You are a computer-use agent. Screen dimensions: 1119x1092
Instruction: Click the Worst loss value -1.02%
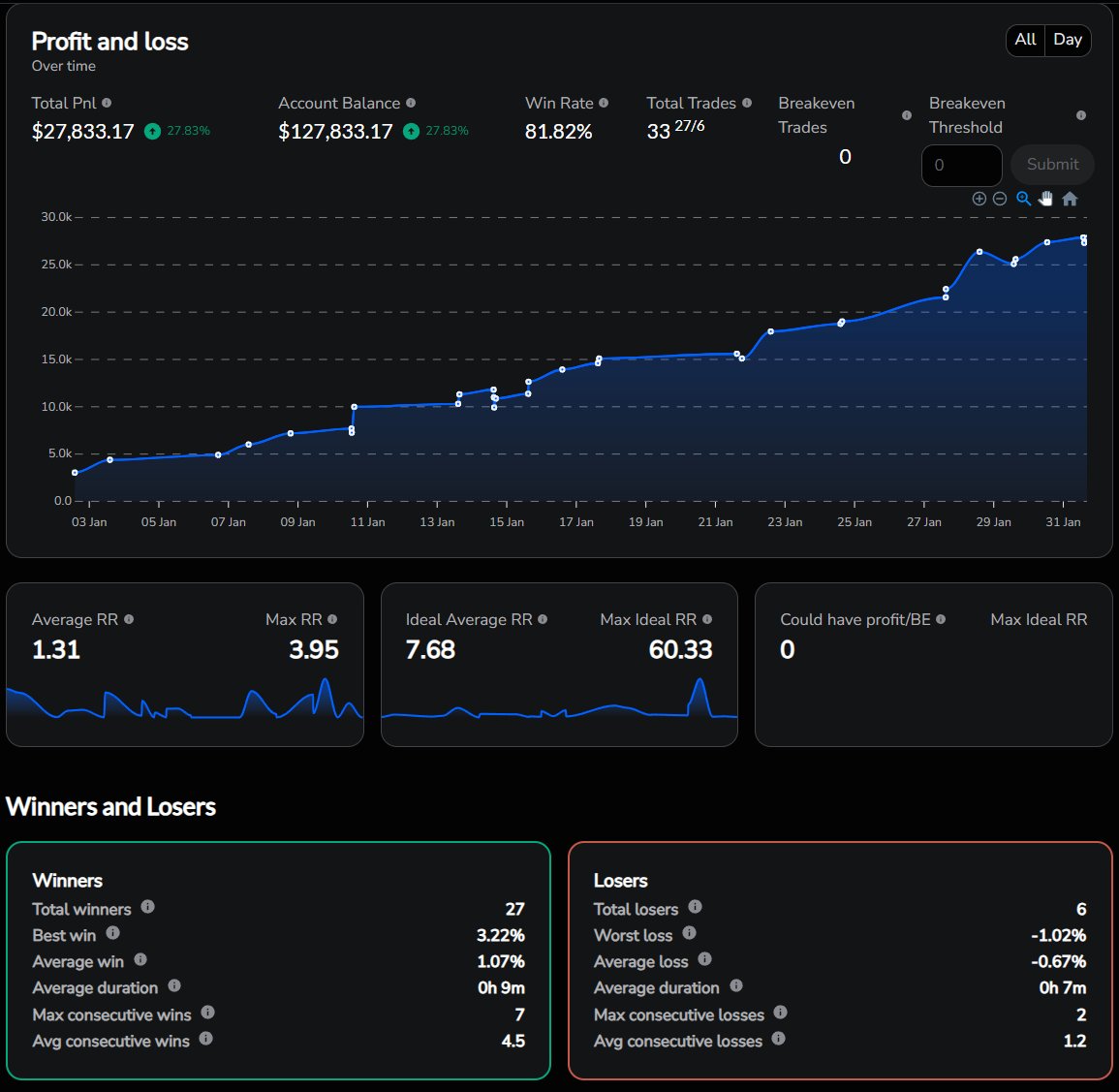(1058, 935)
